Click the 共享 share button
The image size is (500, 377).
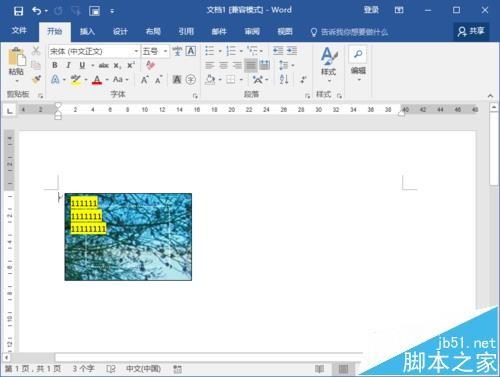coord(471,31)
